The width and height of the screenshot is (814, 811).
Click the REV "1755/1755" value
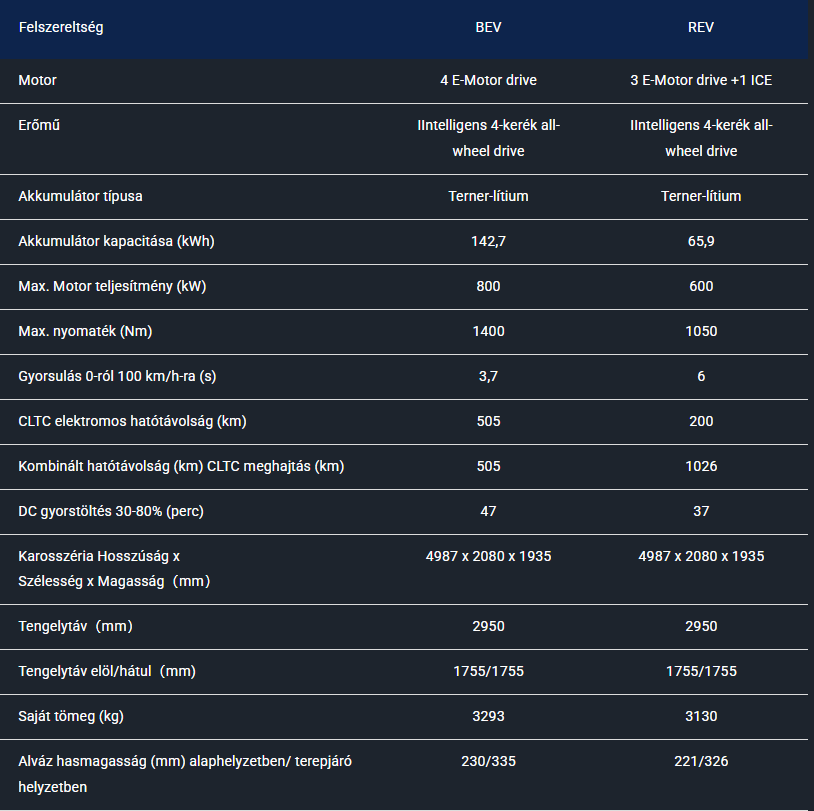coord(701,672)
